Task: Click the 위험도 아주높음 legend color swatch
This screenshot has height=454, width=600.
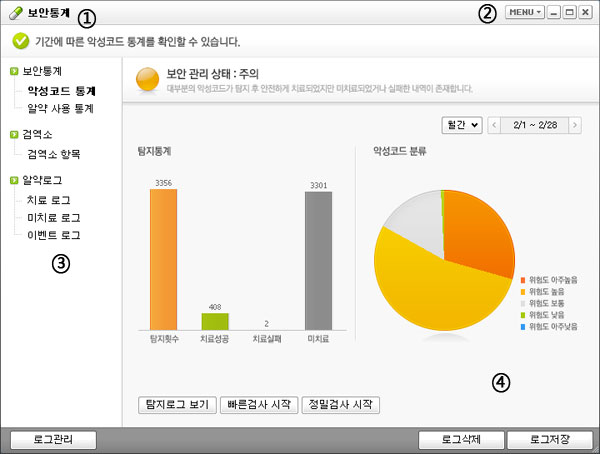Action: tap(523, 279)
